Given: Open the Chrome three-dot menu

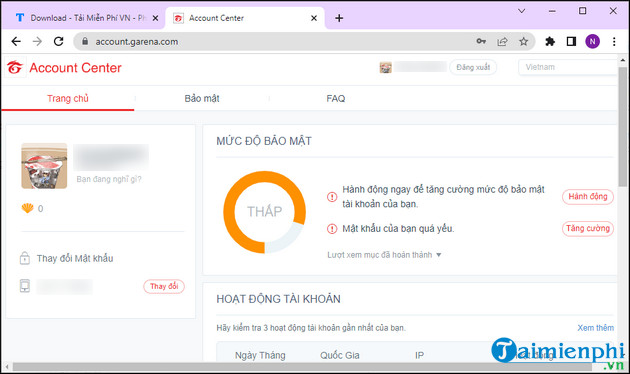Looking at the screenshot, I should tap(614, 41).
